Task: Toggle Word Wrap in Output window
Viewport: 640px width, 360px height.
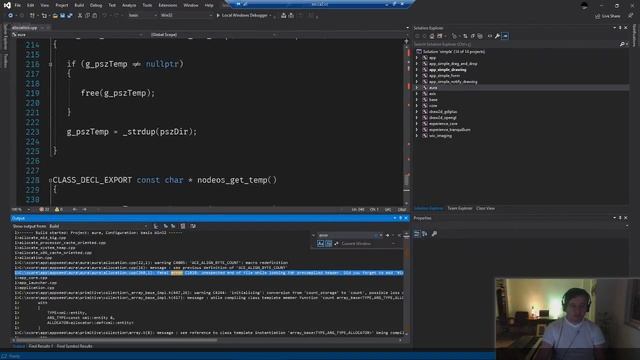Action: (193, 226)
